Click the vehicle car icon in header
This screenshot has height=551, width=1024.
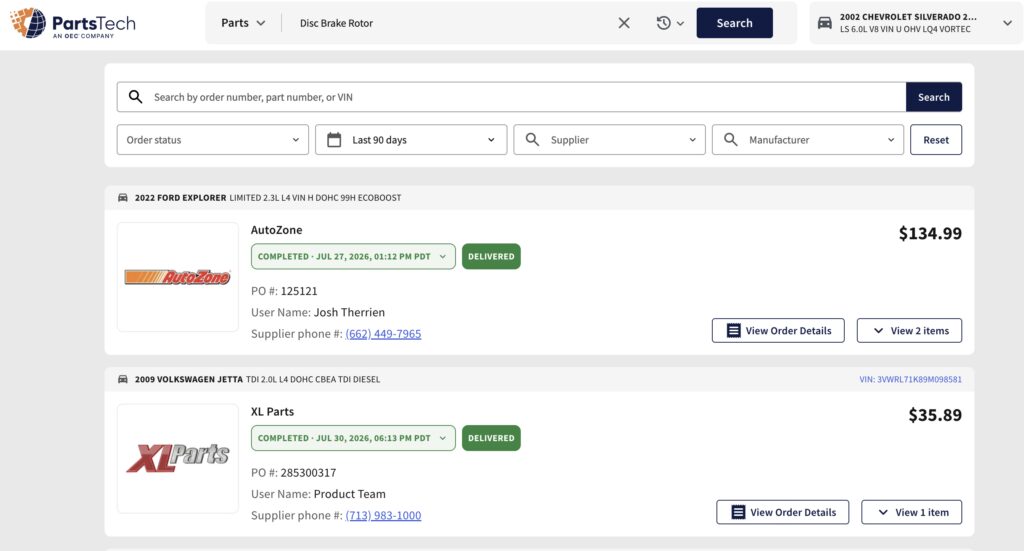click(x=825, y=23)
